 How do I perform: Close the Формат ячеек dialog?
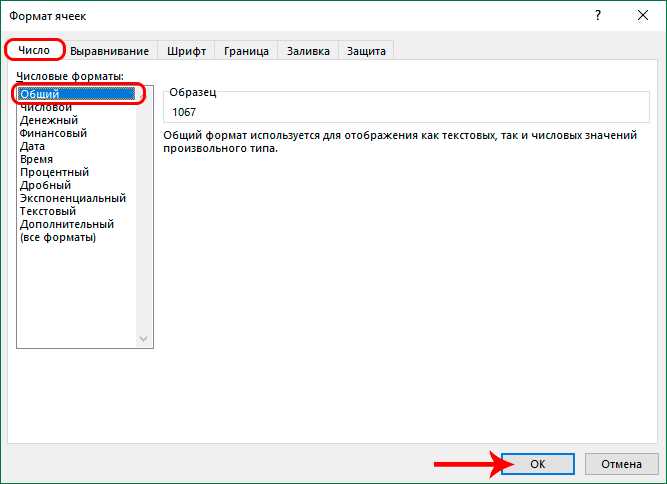[643, 16]
